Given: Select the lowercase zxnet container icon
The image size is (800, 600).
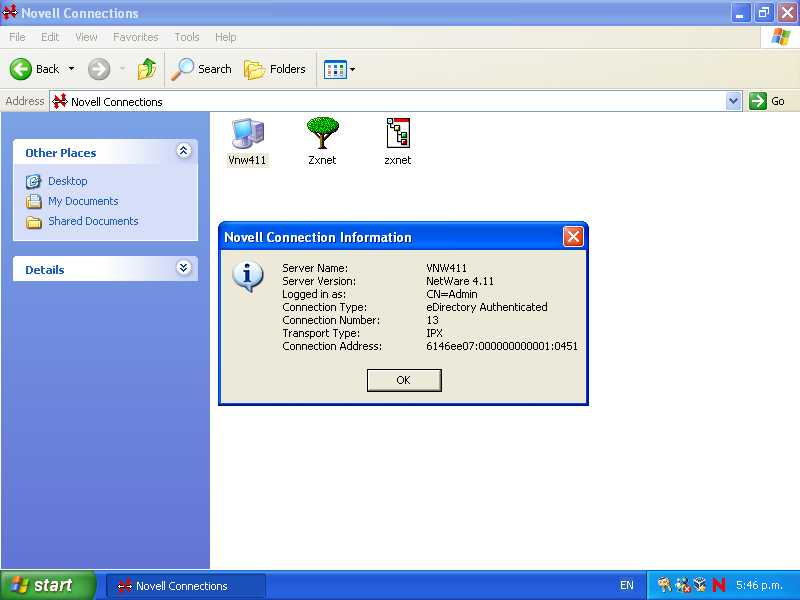Looking at the screenshot, I should [x=398, y=133].
